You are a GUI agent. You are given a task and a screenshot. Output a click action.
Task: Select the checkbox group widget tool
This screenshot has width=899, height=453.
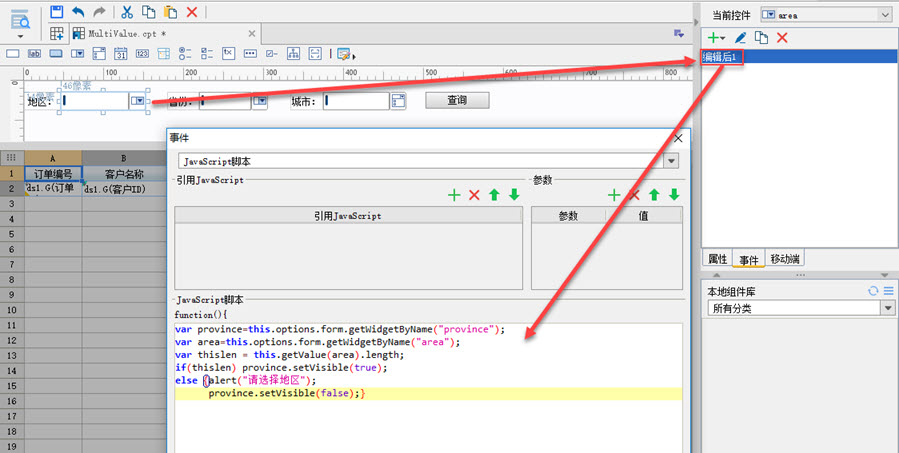point(207,54)
